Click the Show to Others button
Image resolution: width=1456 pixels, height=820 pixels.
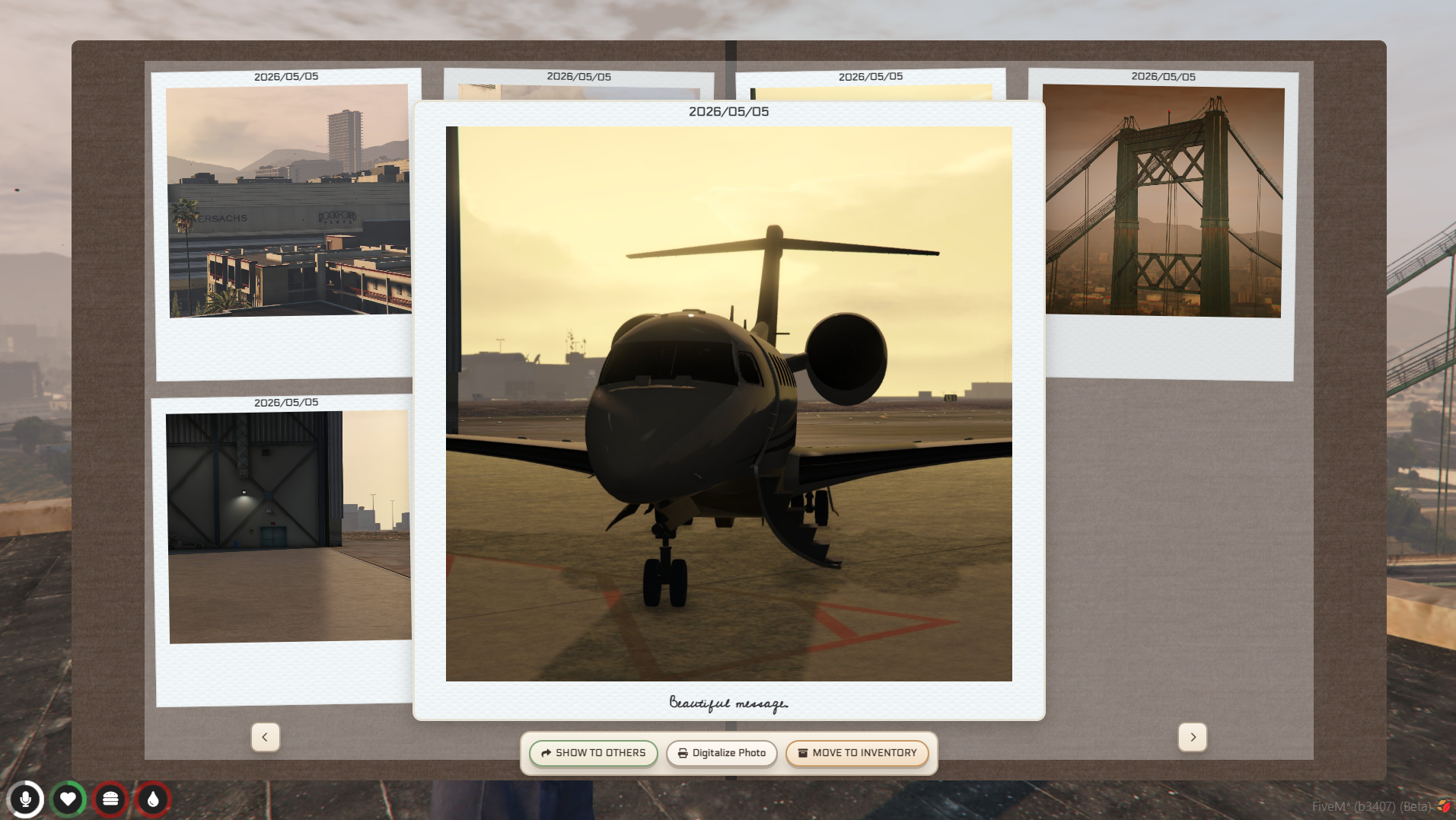tap(594, 753)
